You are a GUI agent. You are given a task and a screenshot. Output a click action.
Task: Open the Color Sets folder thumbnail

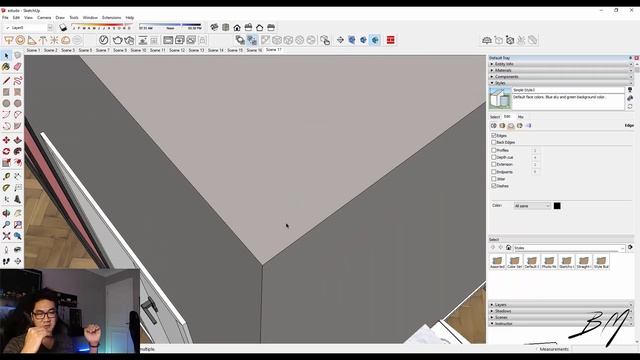coord(514,262)
